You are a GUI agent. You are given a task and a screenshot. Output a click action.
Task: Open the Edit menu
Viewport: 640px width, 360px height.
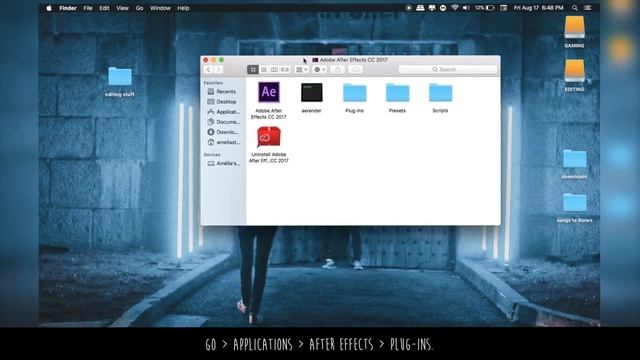(x=104, y=8)
